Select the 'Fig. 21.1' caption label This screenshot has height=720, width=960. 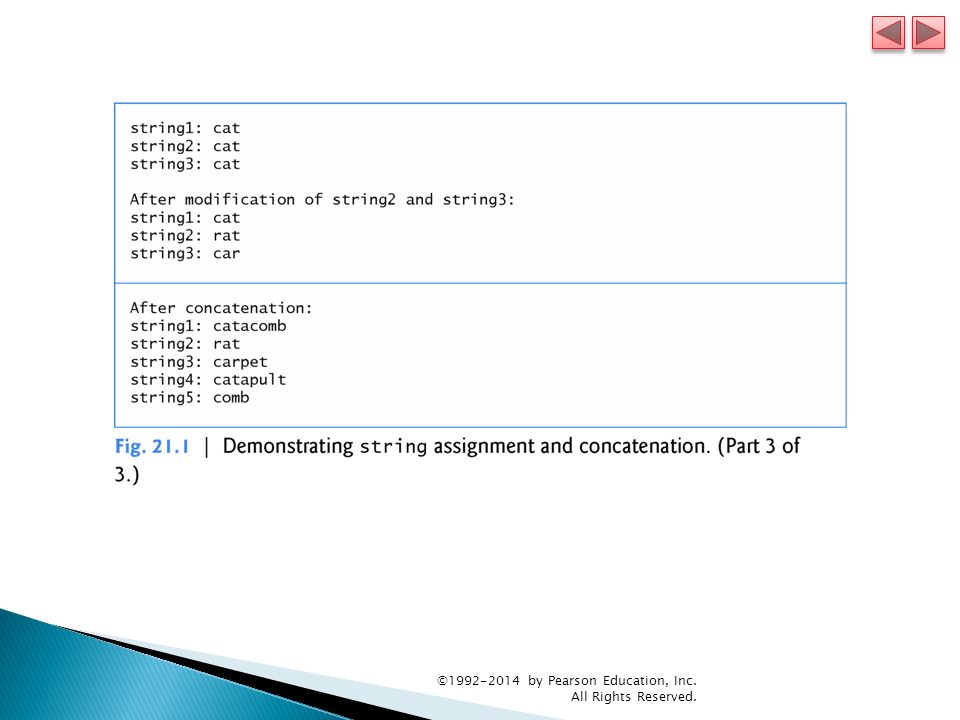click(x=152, y=446)
